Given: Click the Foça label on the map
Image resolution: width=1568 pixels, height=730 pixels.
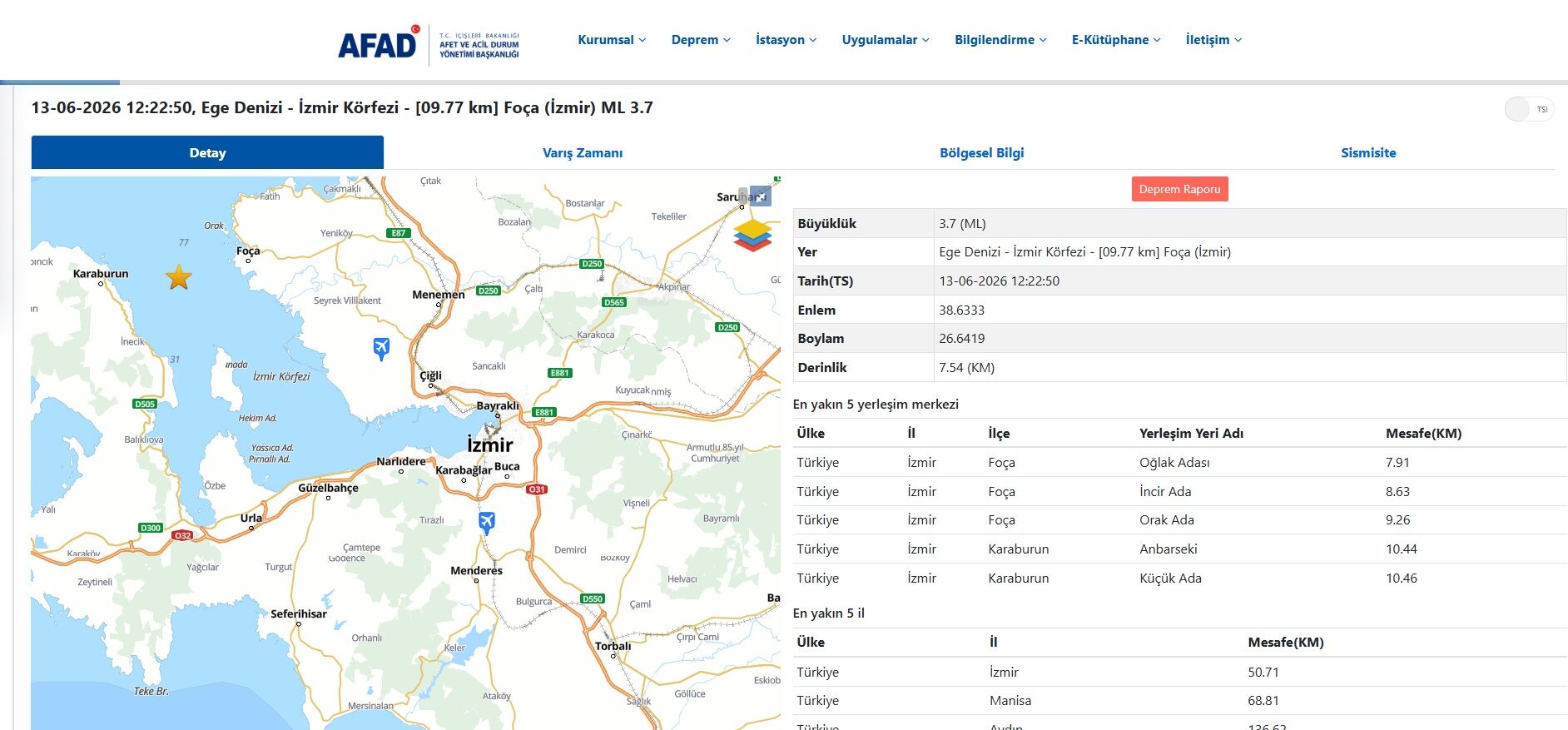Looking at the screenshot, I should click(248, 251).
